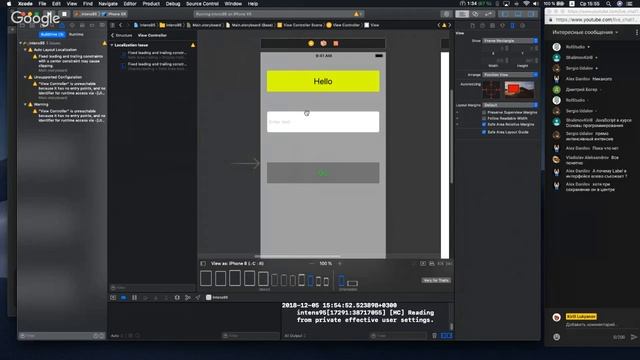Click the Enter text field on canvas
Image resolution: width=640 pixels, height=360 pixels.
(x=323, y=122)
